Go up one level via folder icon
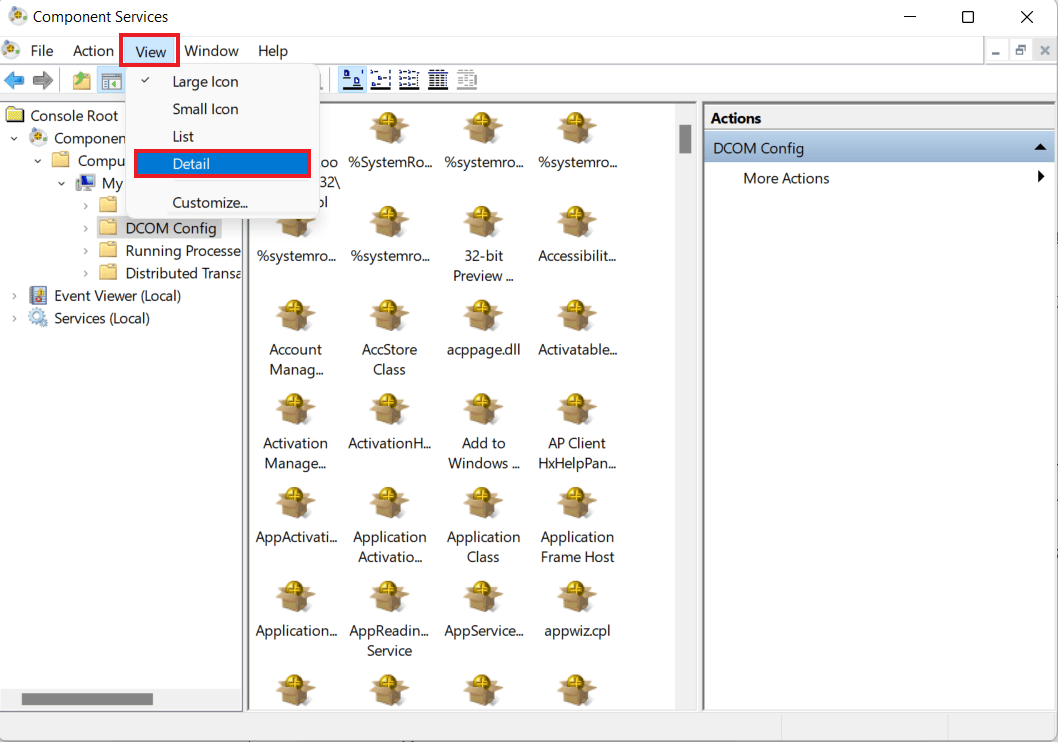This screenshot has width=1058, height=742. coord(82,81)
